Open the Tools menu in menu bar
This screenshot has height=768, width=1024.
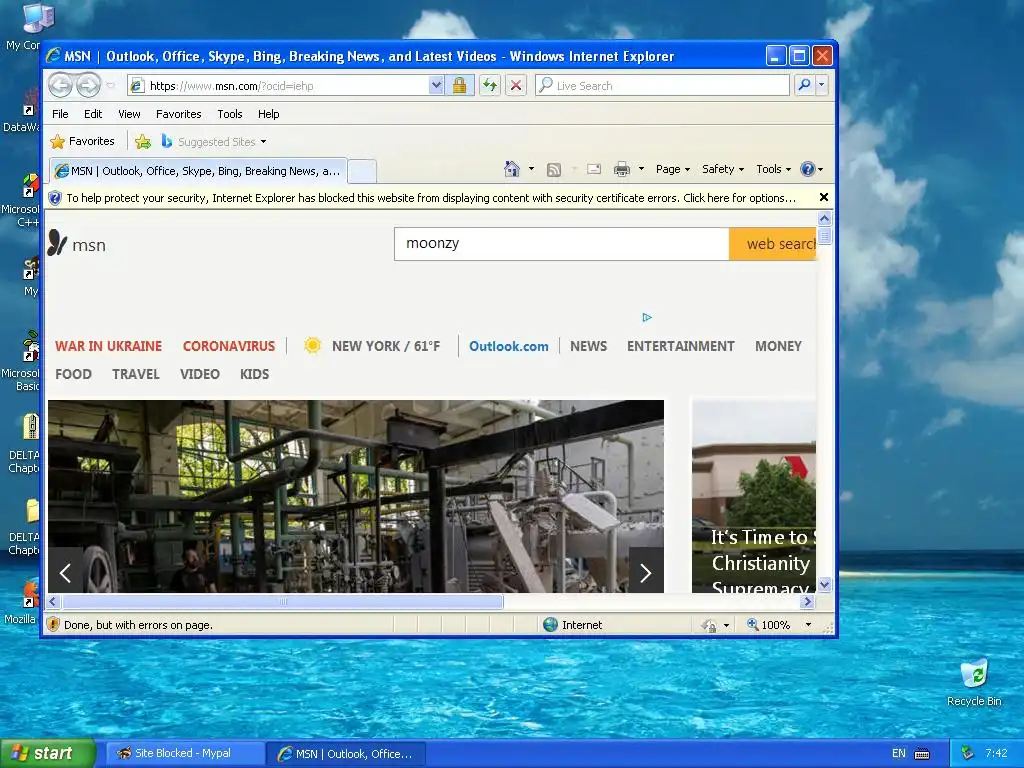point(230,114)
